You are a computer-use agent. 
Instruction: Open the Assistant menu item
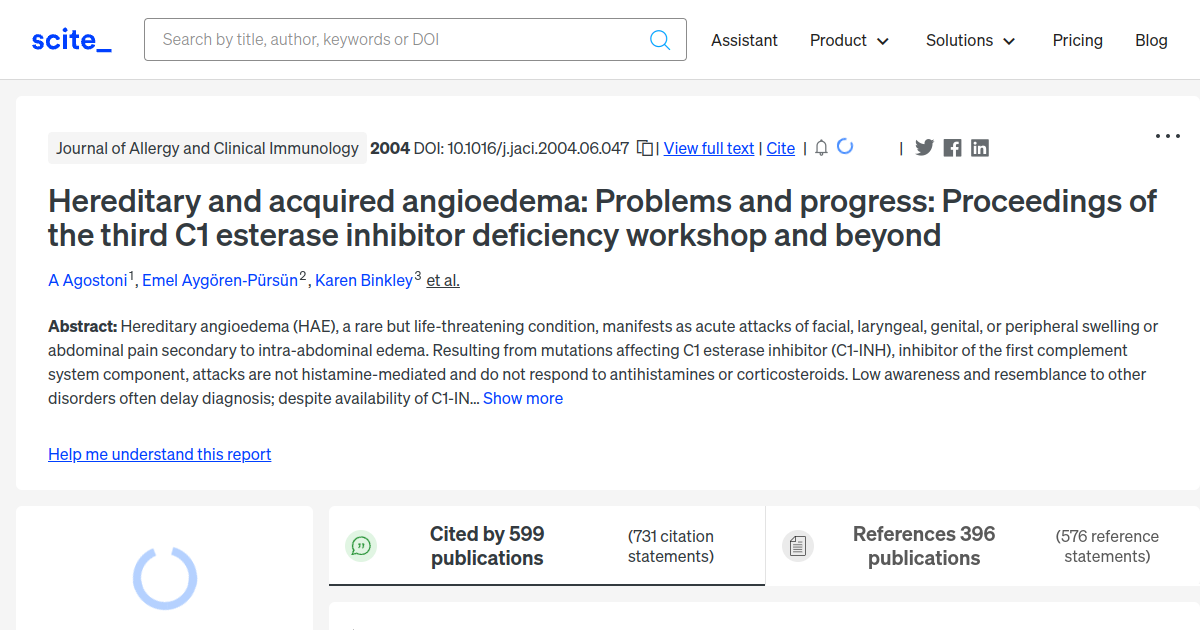(744, 40)
